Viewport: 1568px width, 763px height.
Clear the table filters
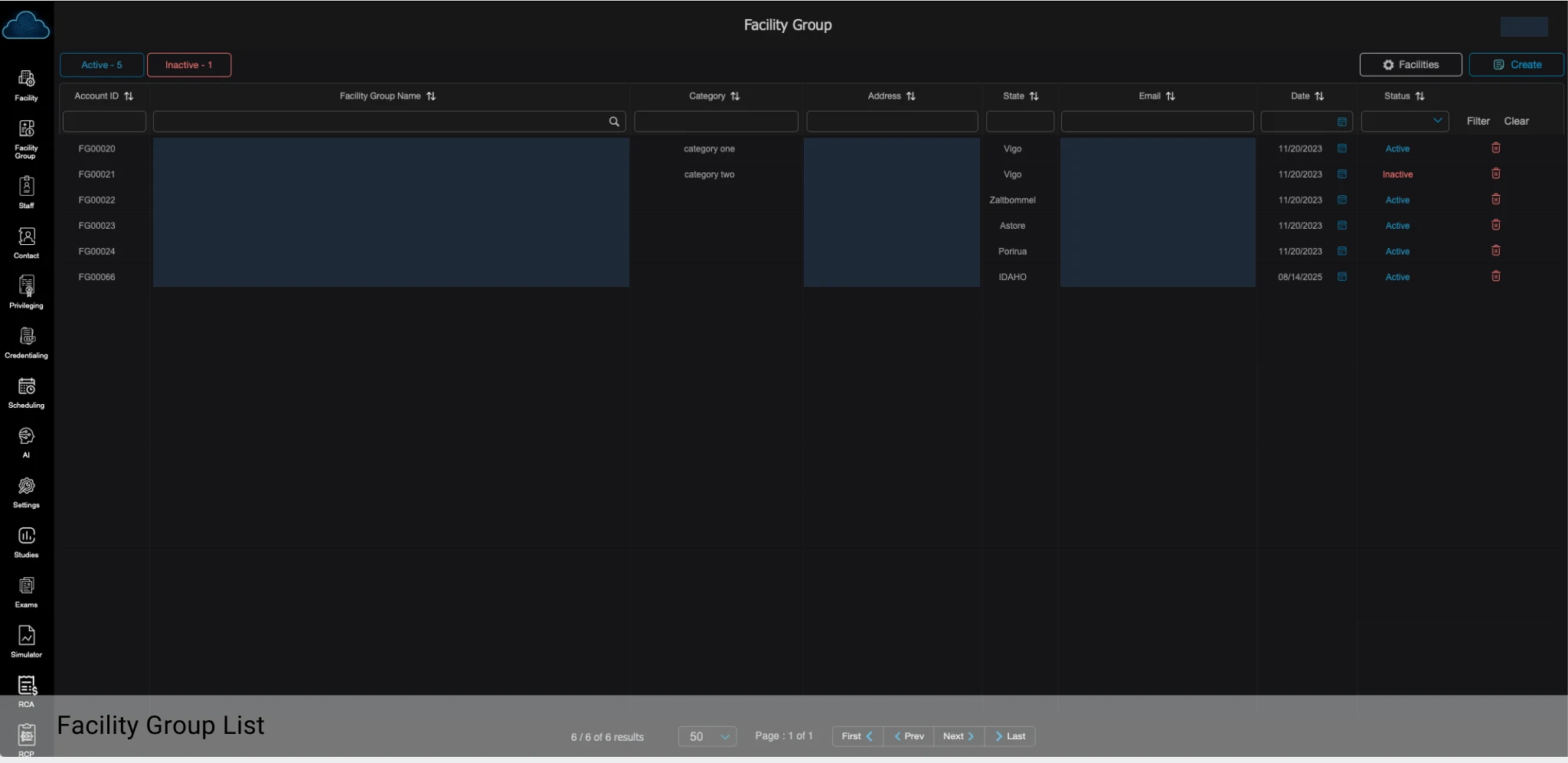tap(1516, 121)
